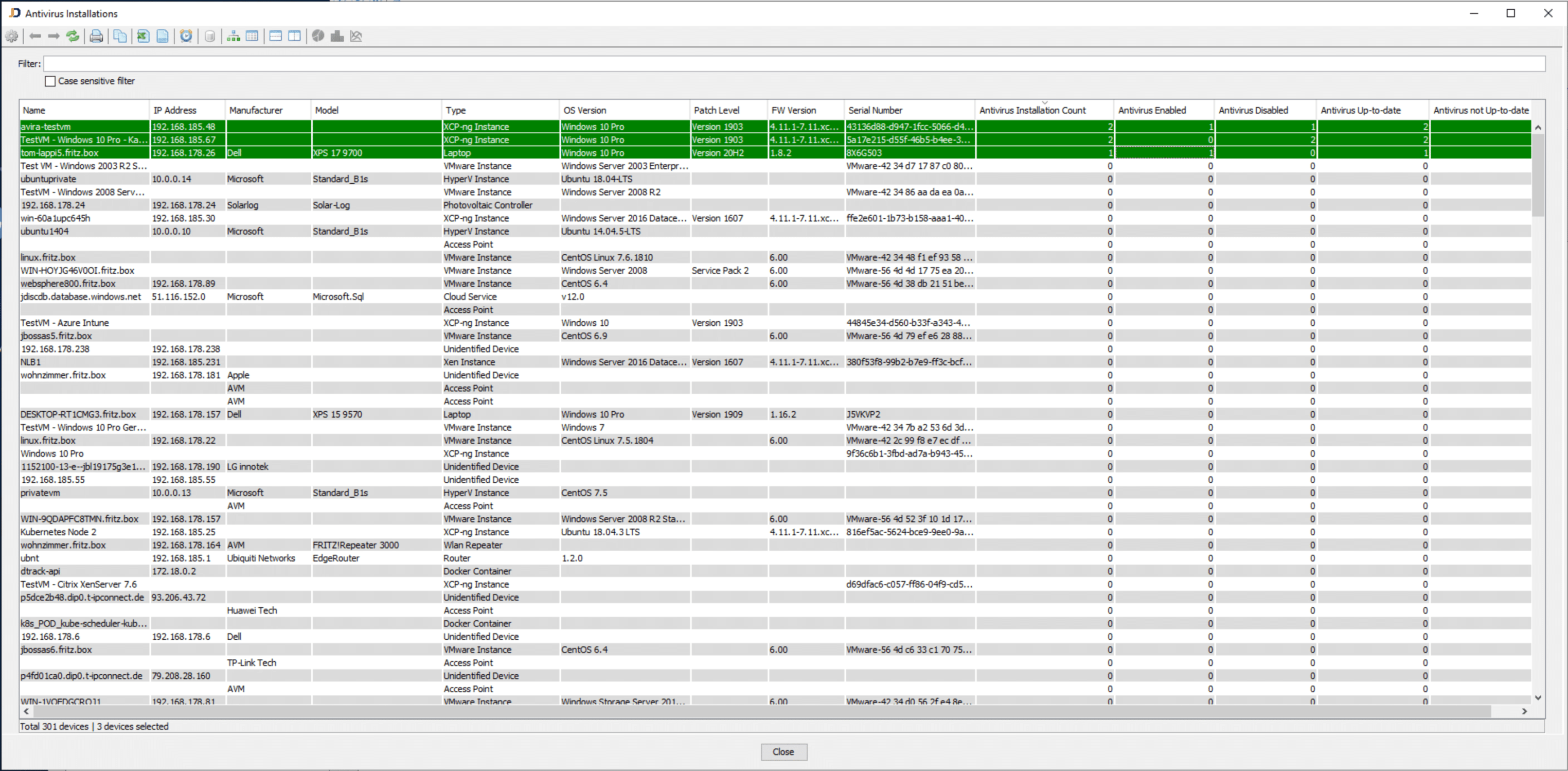Enable the Case sensitive filter checkbox

pyautogui.click(x=50, y=81)
